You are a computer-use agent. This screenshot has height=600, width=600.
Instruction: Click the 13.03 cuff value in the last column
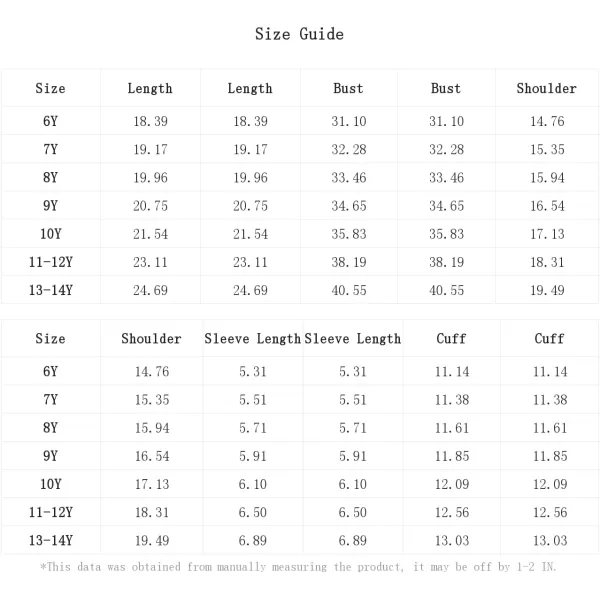point(550,540)
